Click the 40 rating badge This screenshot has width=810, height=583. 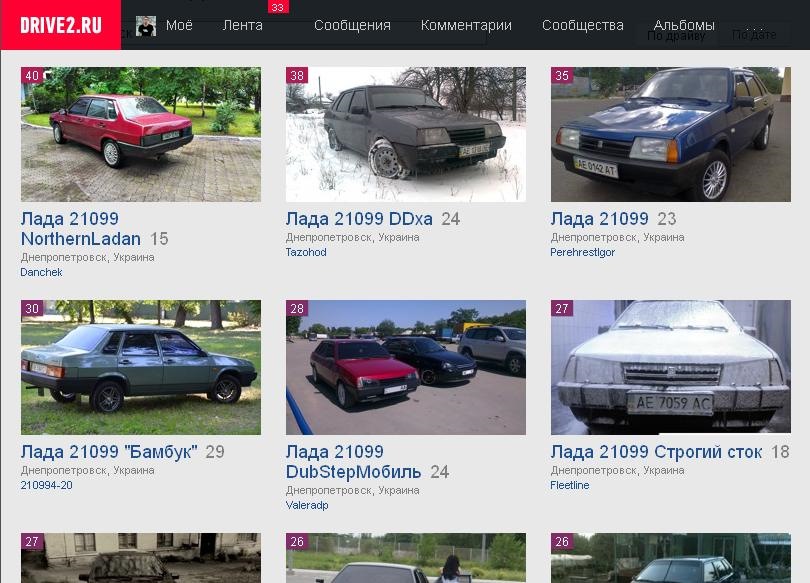[32, 75]
